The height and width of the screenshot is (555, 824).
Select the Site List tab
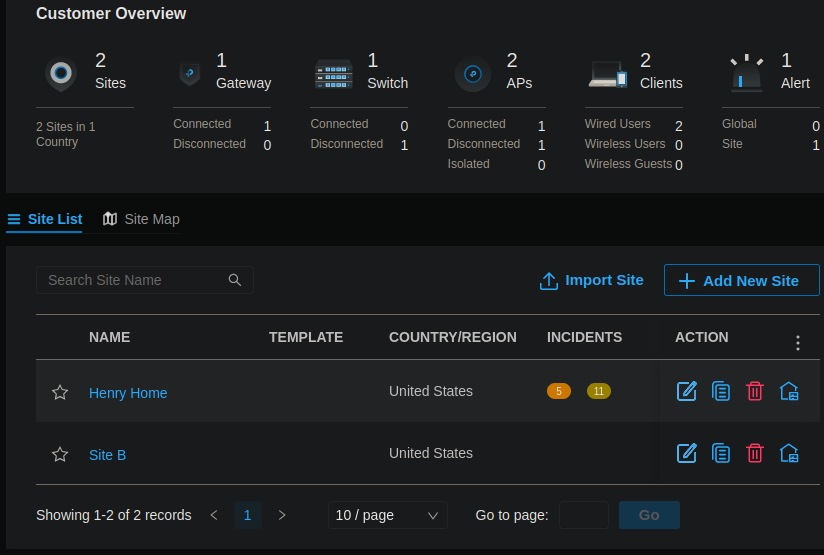click(45, 219)
